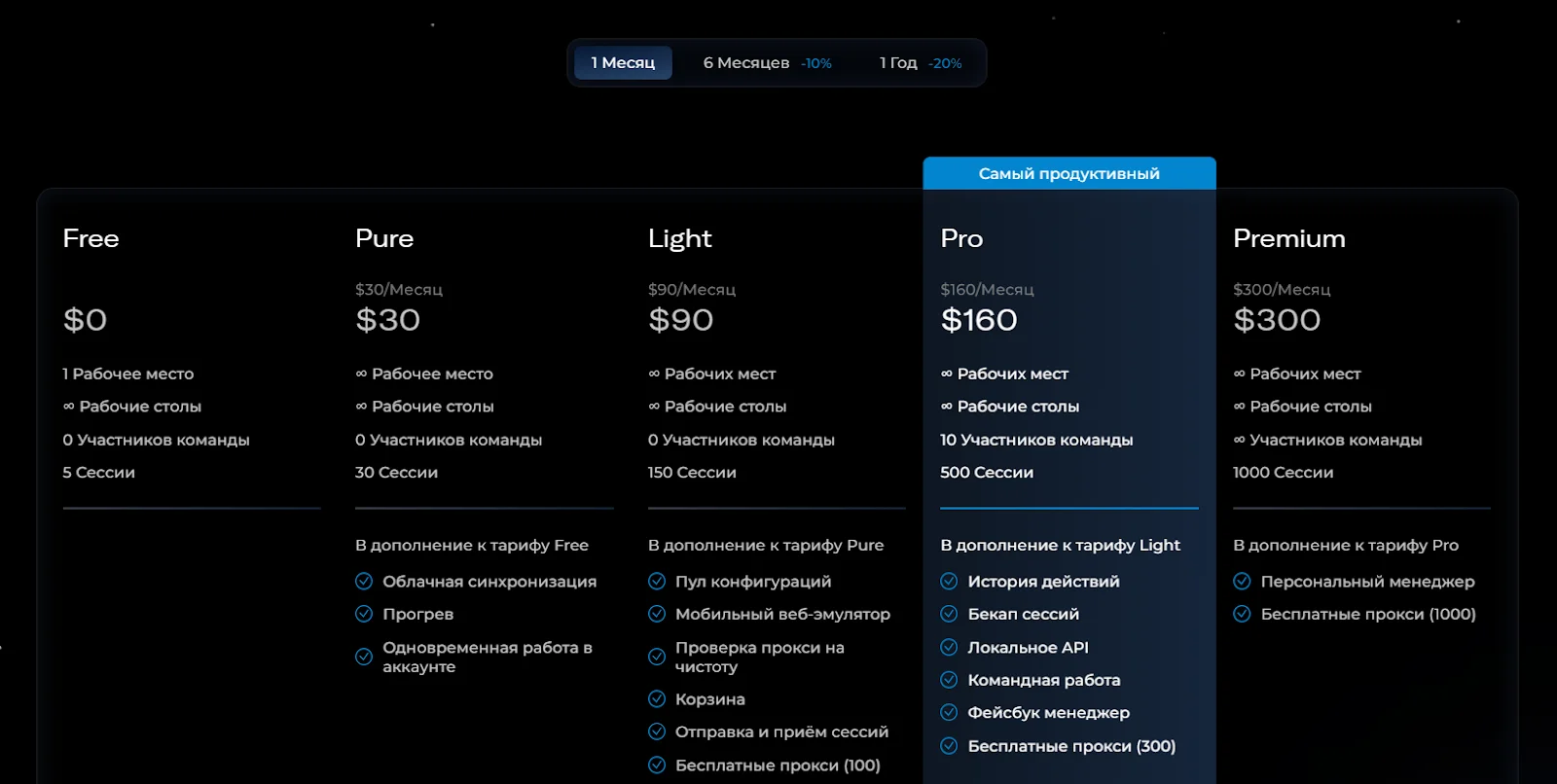Screen dimensions: 1557x784
Task: Click the Самый продуктивный badge
Action: [x=1069, y=173]
